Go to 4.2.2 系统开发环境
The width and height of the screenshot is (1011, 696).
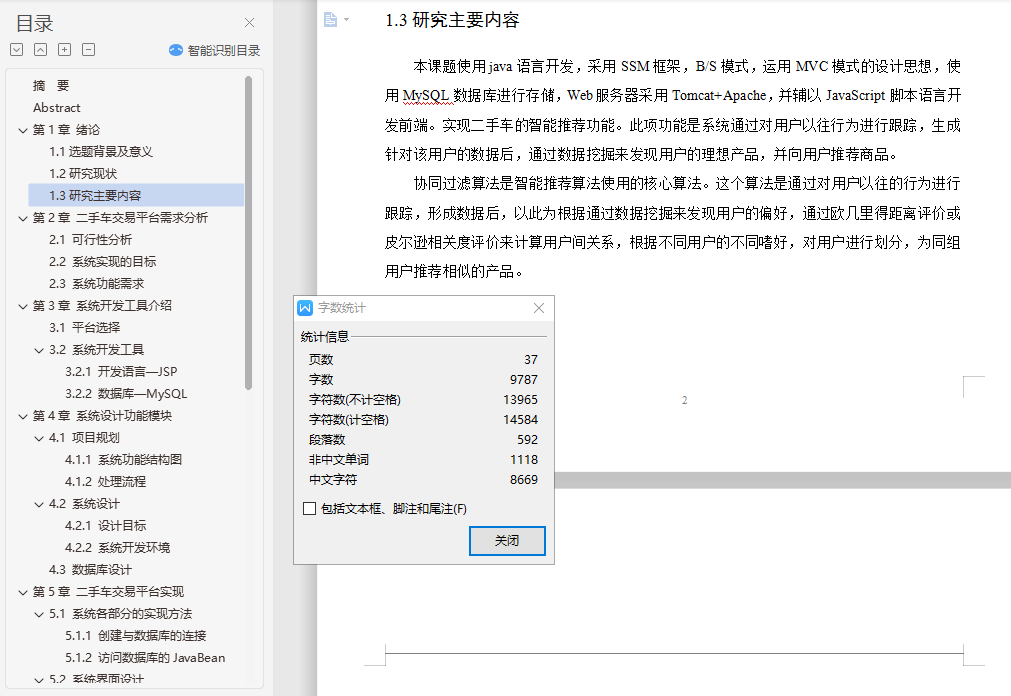(x=117, y=548)
